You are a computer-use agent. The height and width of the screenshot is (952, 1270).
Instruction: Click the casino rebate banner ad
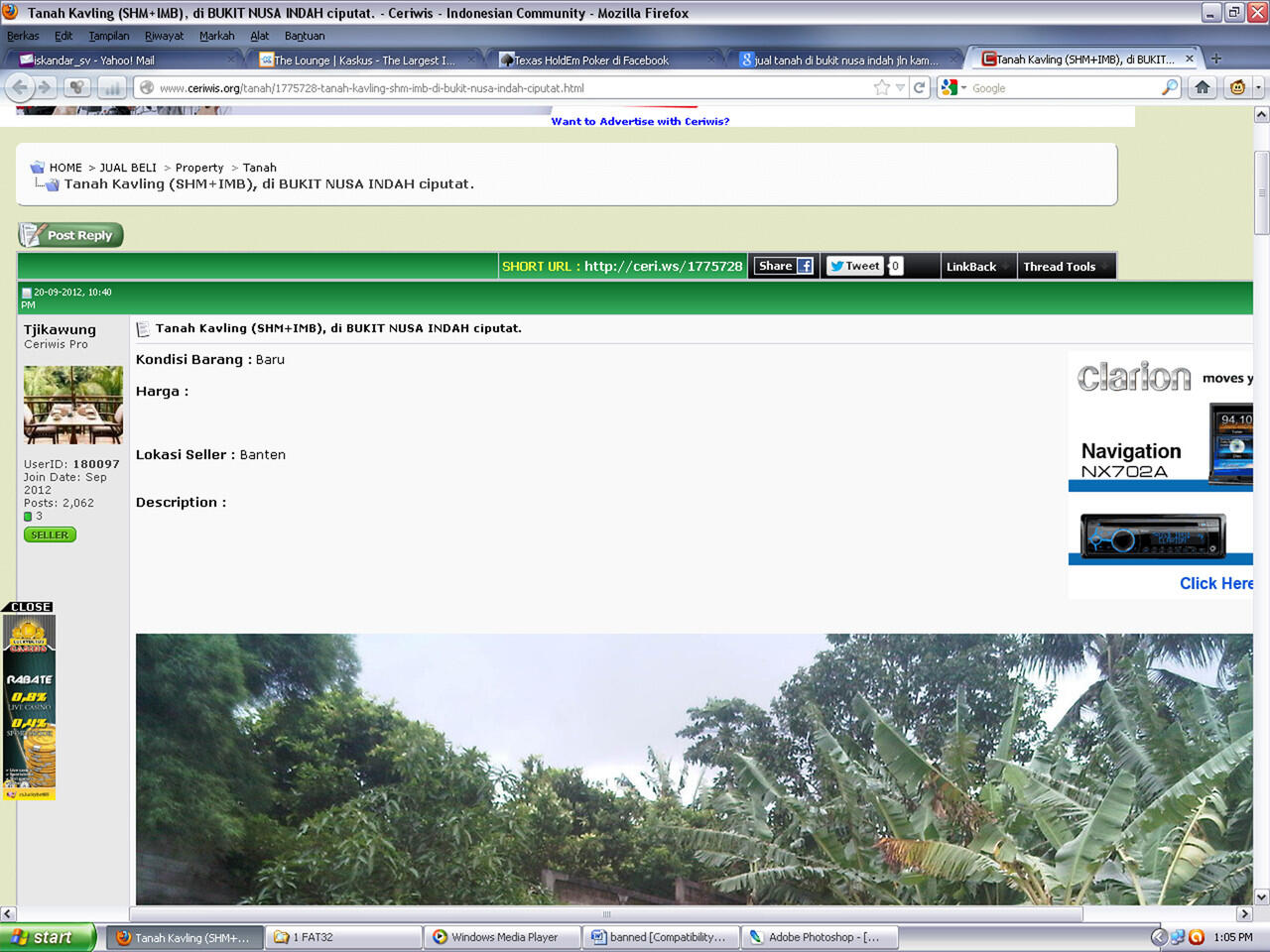click(29, 708)
